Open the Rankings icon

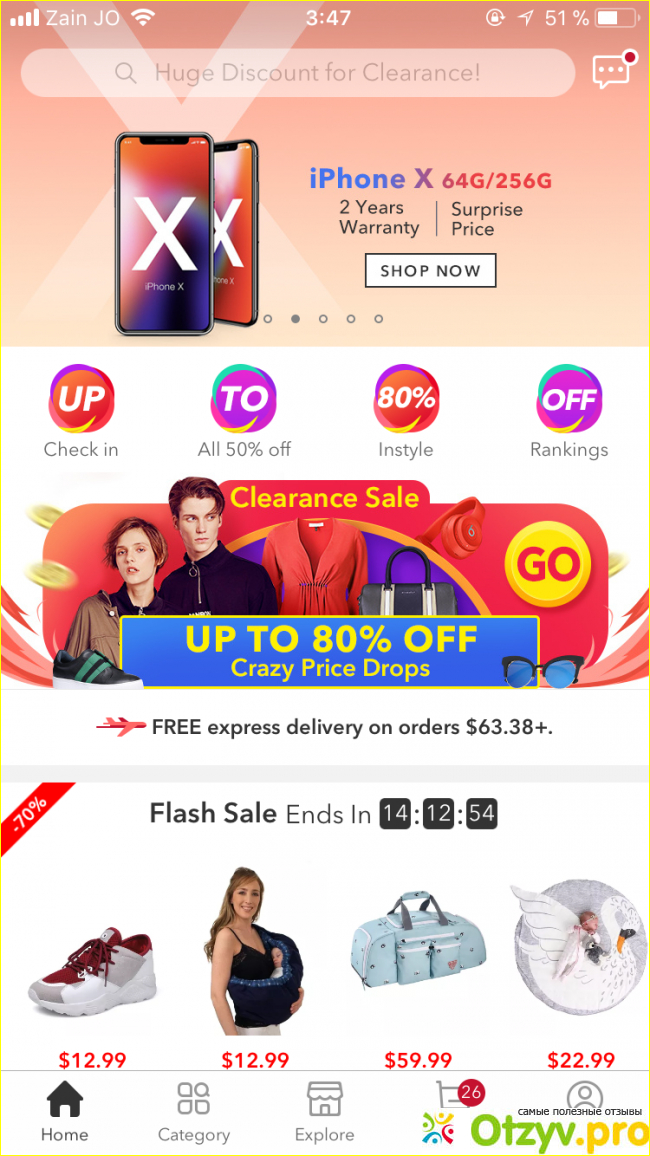point(569,399)
